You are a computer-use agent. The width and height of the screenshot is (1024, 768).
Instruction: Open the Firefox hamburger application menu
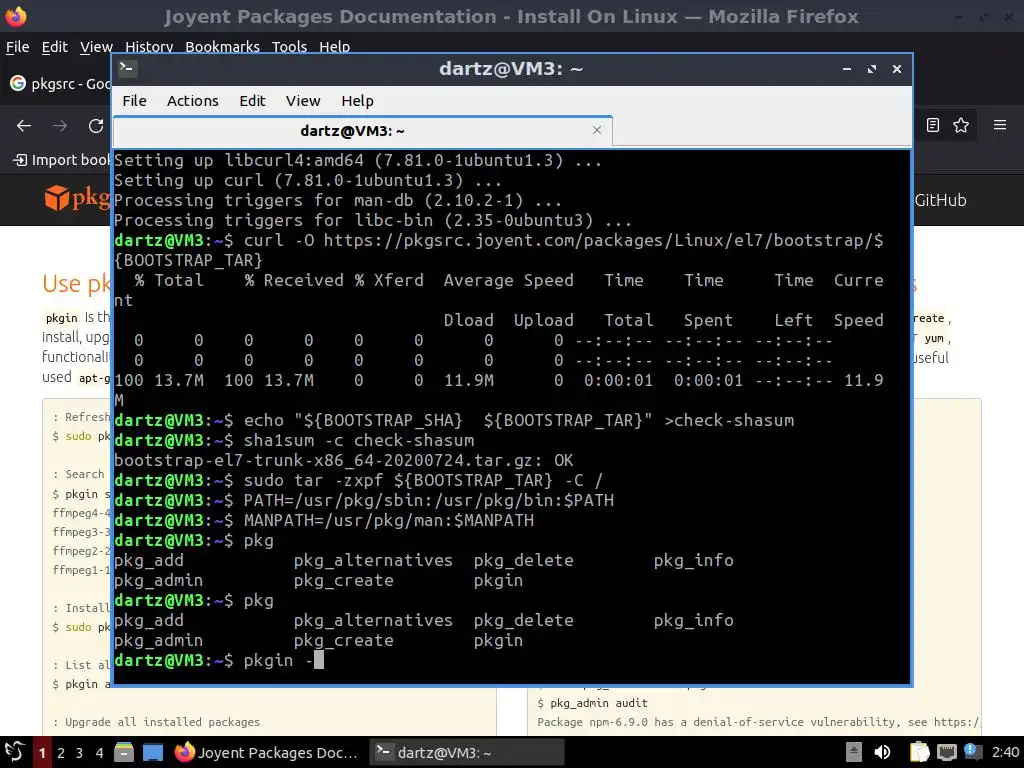click(x=1000, y=125)
